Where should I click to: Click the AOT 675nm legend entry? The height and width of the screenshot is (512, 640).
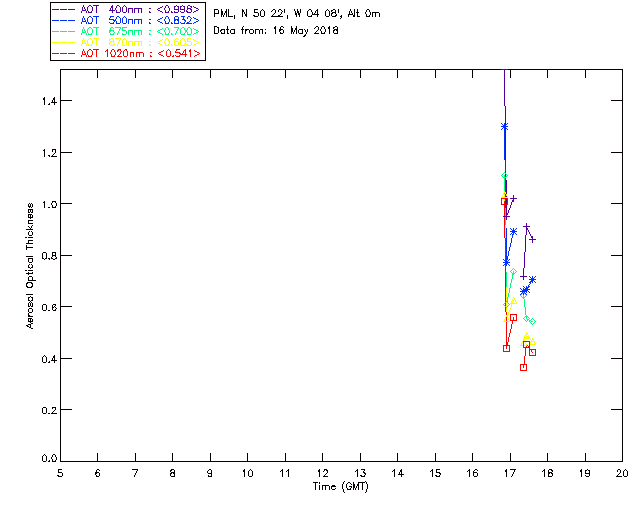coord(126,31)
